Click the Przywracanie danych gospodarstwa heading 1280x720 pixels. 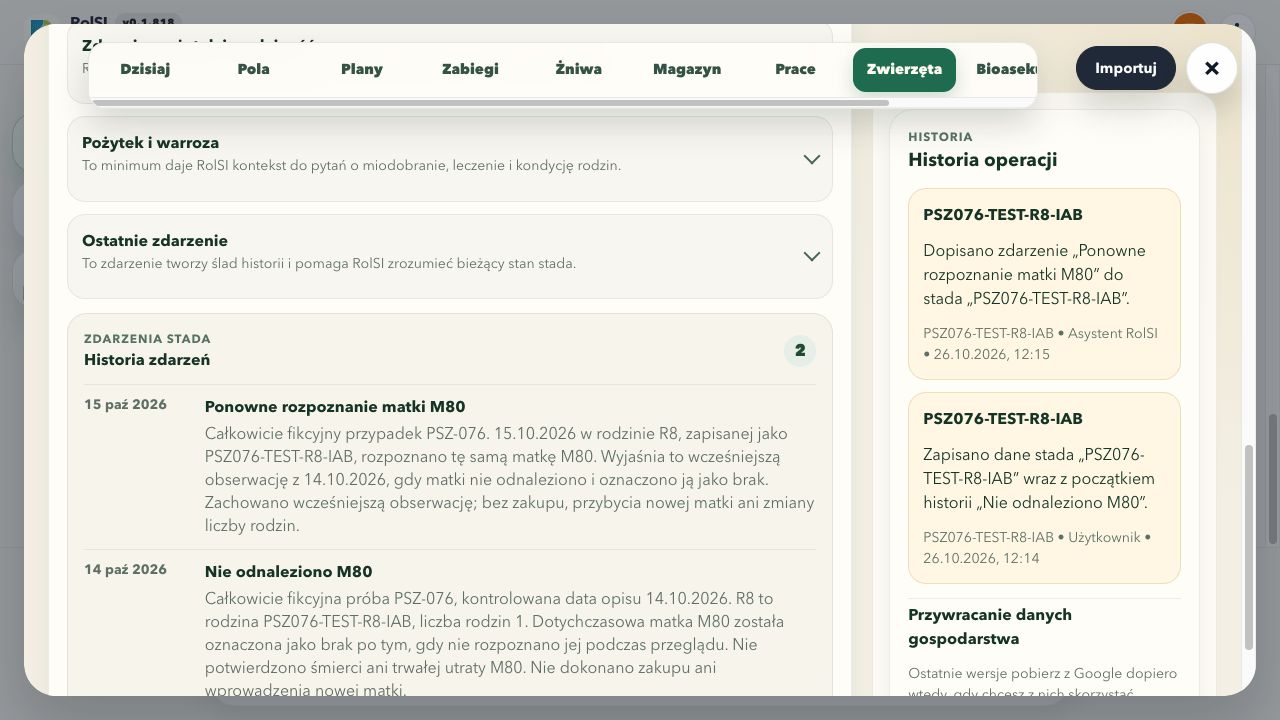990,627
